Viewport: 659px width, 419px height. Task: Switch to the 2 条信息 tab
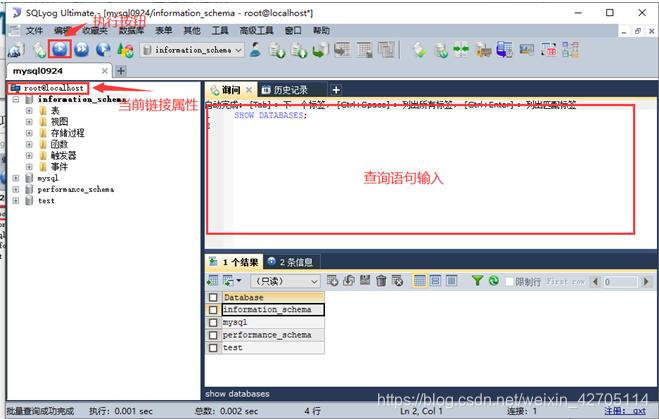pyautogui.click(x=291, y=262)
